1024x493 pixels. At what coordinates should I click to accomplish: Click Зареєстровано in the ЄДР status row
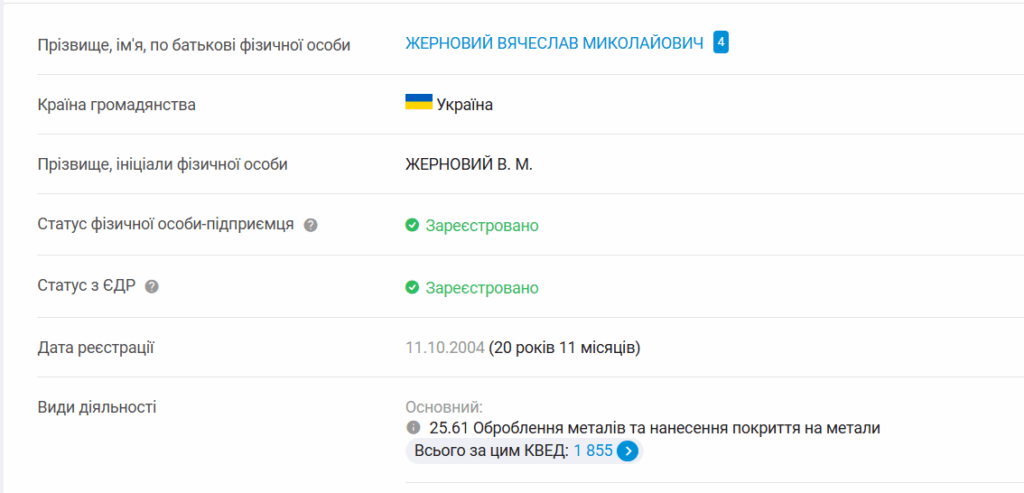pyautogui.click(x=482, y=288)
